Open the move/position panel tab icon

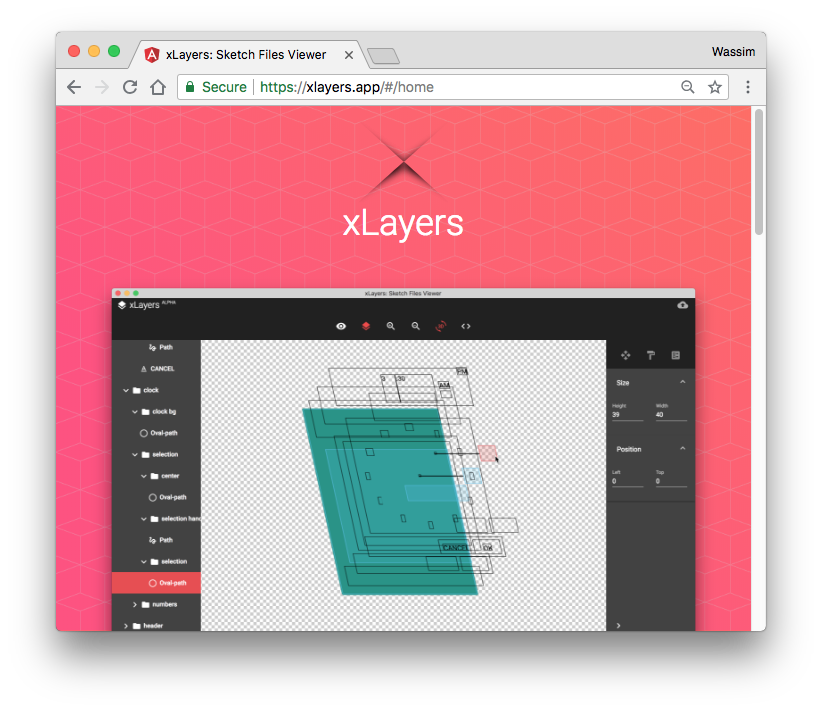[625, 356]
